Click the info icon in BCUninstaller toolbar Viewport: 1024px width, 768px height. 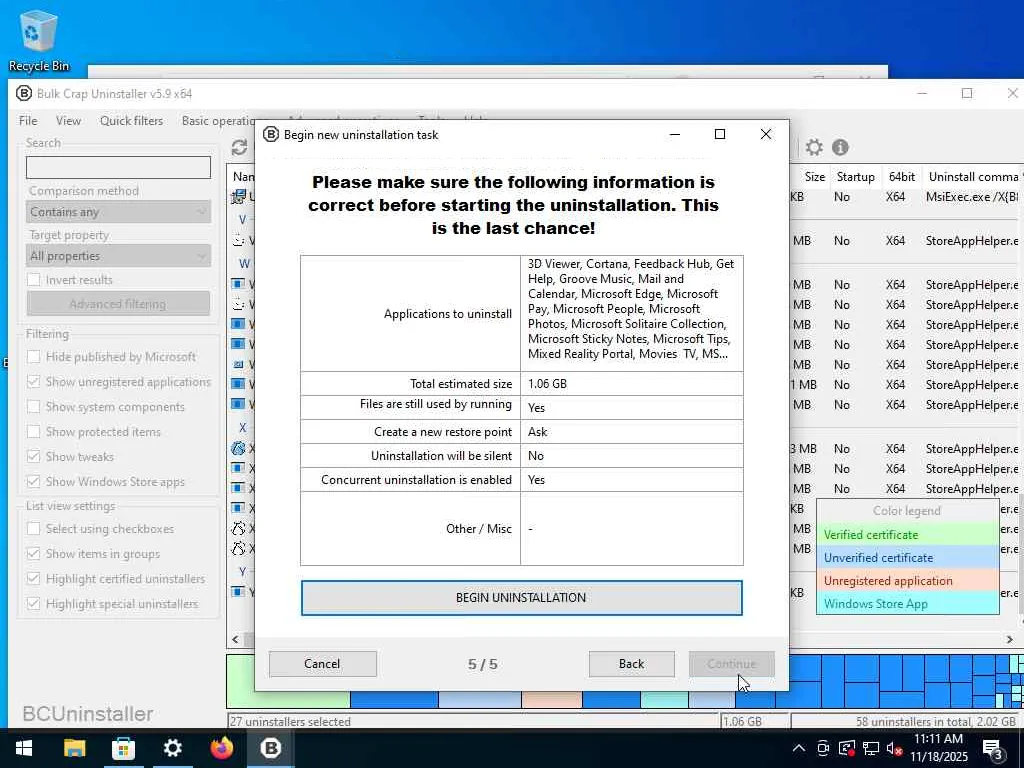click(840, 148)
